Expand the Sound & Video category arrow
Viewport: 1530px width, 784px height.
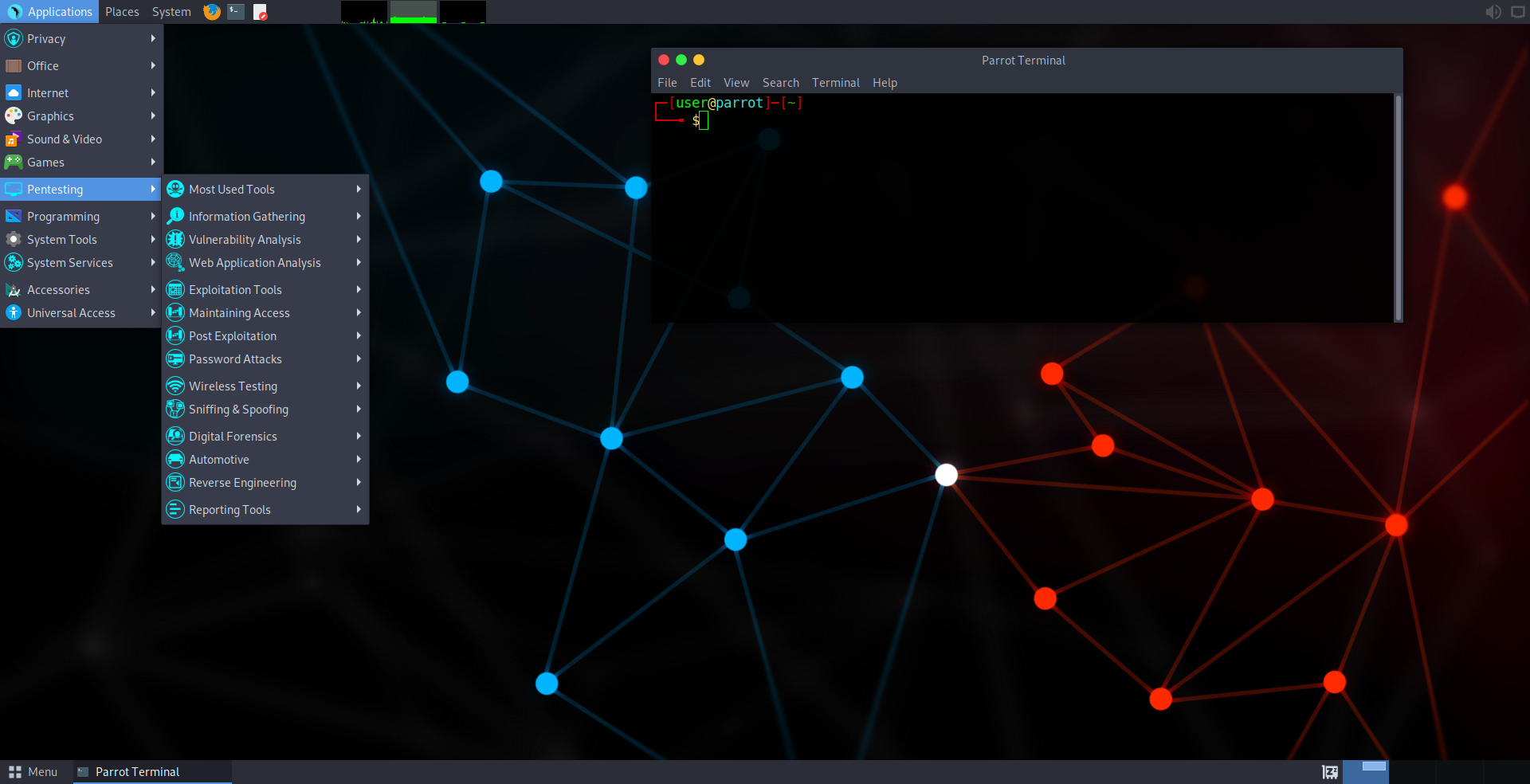152,139
